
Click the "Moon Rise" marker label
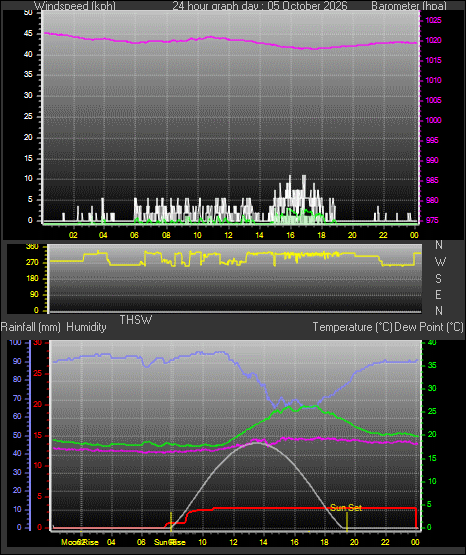coord(80,542)
